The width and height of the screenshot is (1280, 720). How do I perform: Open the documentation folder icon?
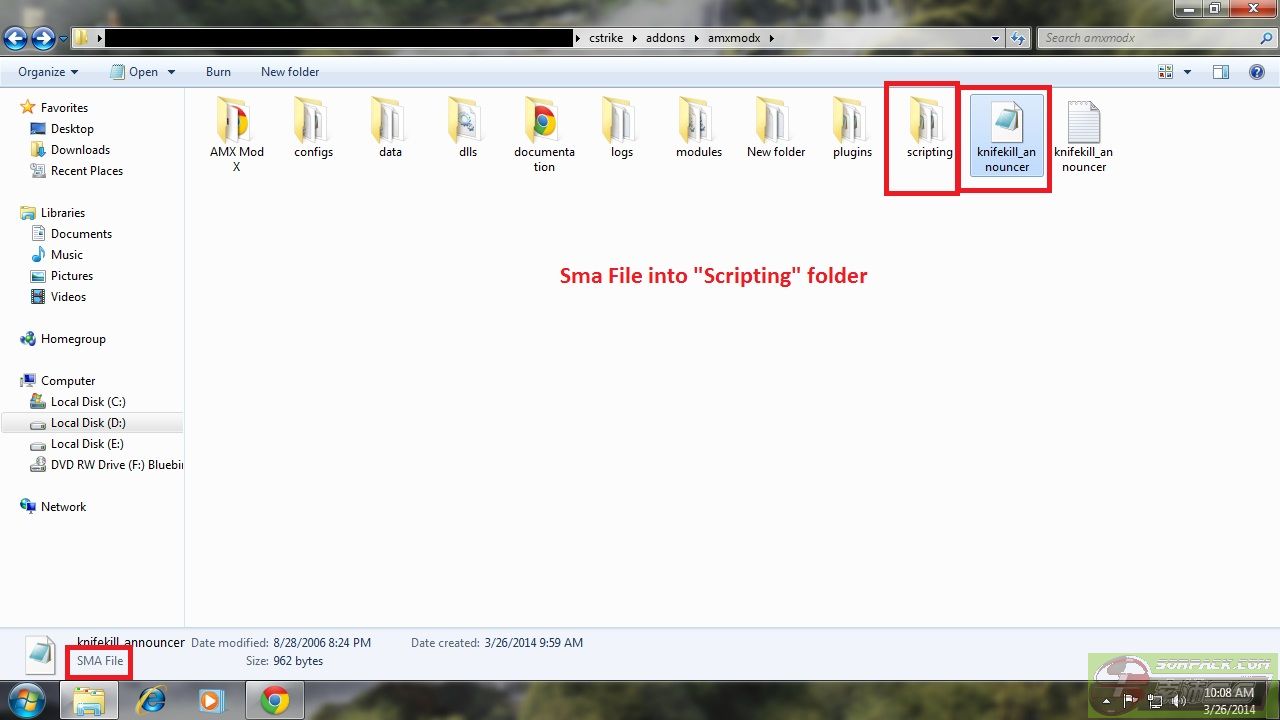click(544, 122)
